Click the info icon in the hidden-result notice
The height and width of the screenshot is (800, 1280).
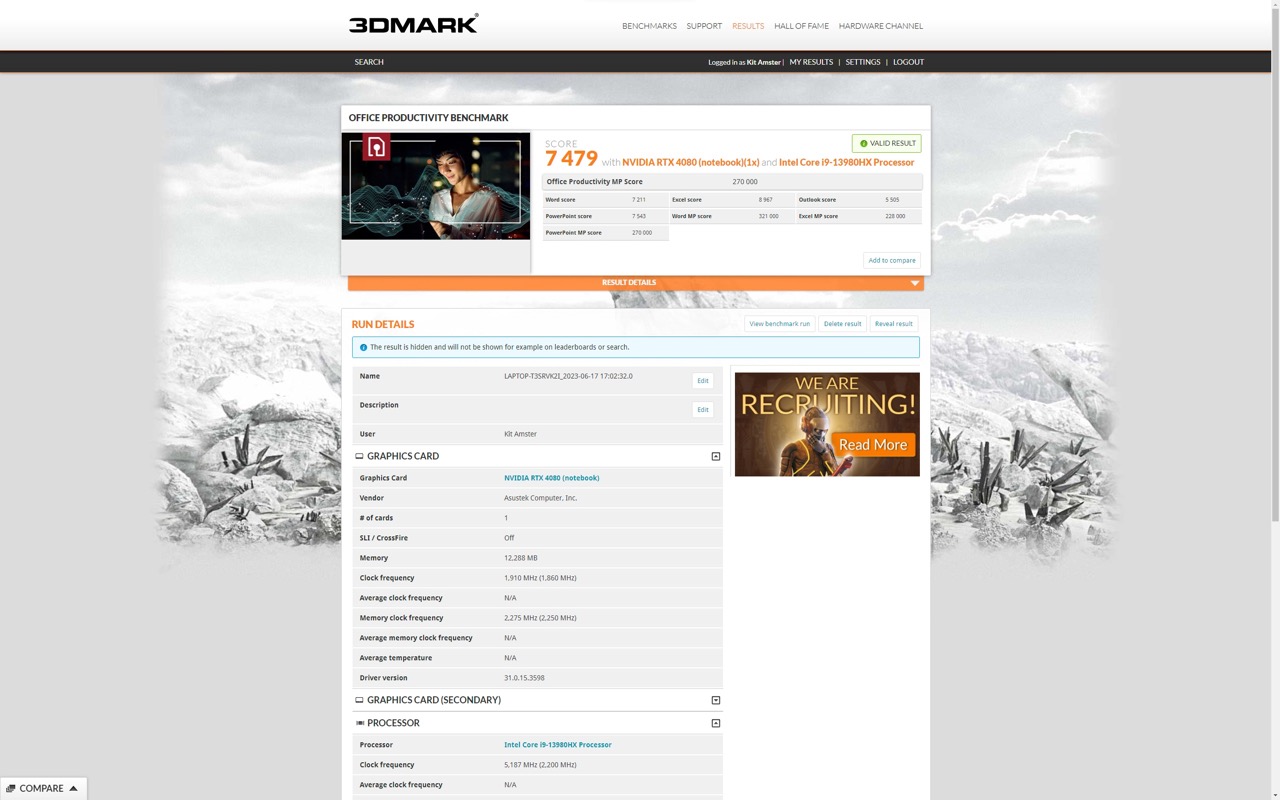[x=363, y=347]
